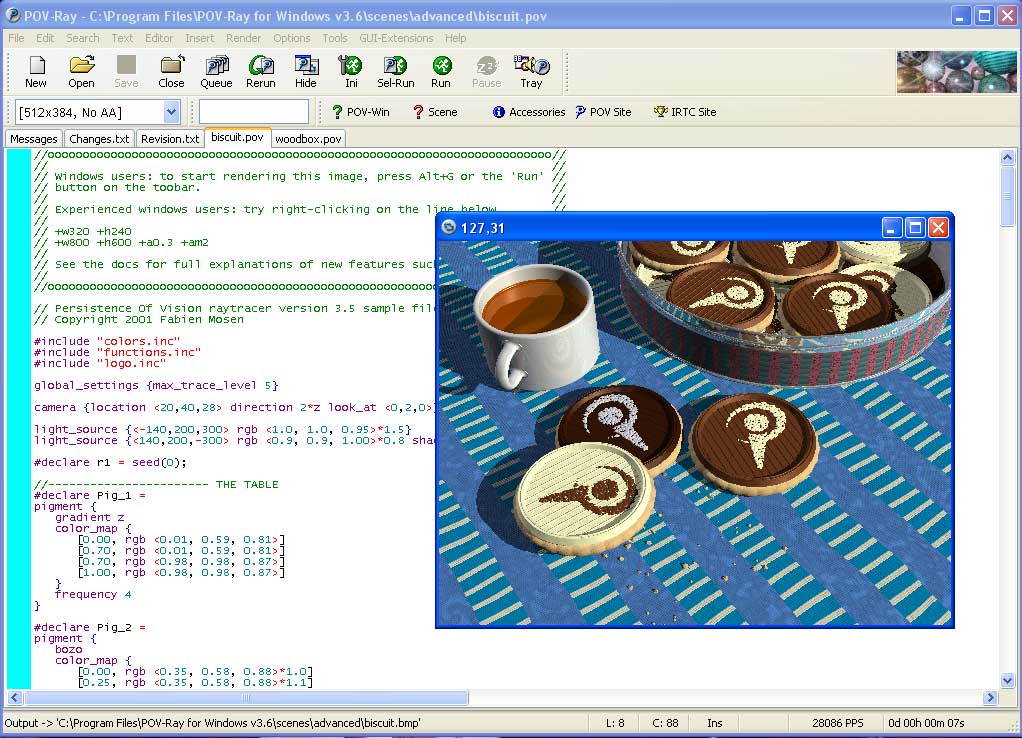This screenshot has width=1022, height=738.
Task: Minimize the render preview window
Action: pos(892,228)
